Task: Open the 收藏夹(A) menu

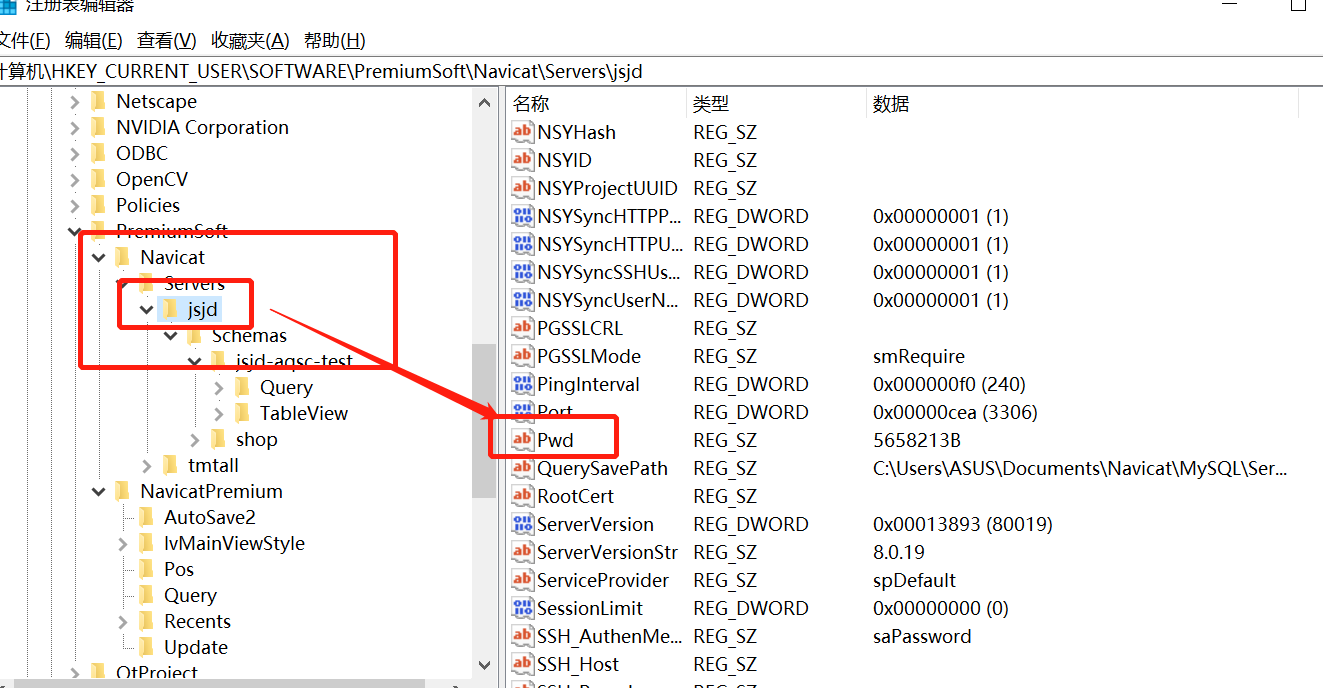Action: coord(250,41)
